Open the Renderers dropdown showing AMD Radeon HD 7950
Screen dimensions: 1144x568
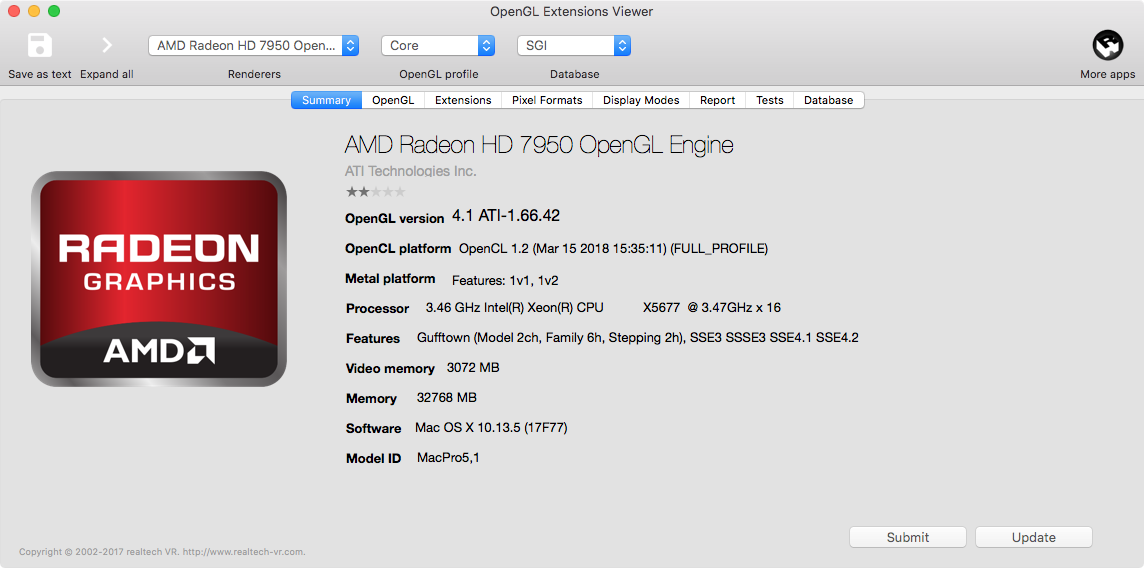pos(253,45)
